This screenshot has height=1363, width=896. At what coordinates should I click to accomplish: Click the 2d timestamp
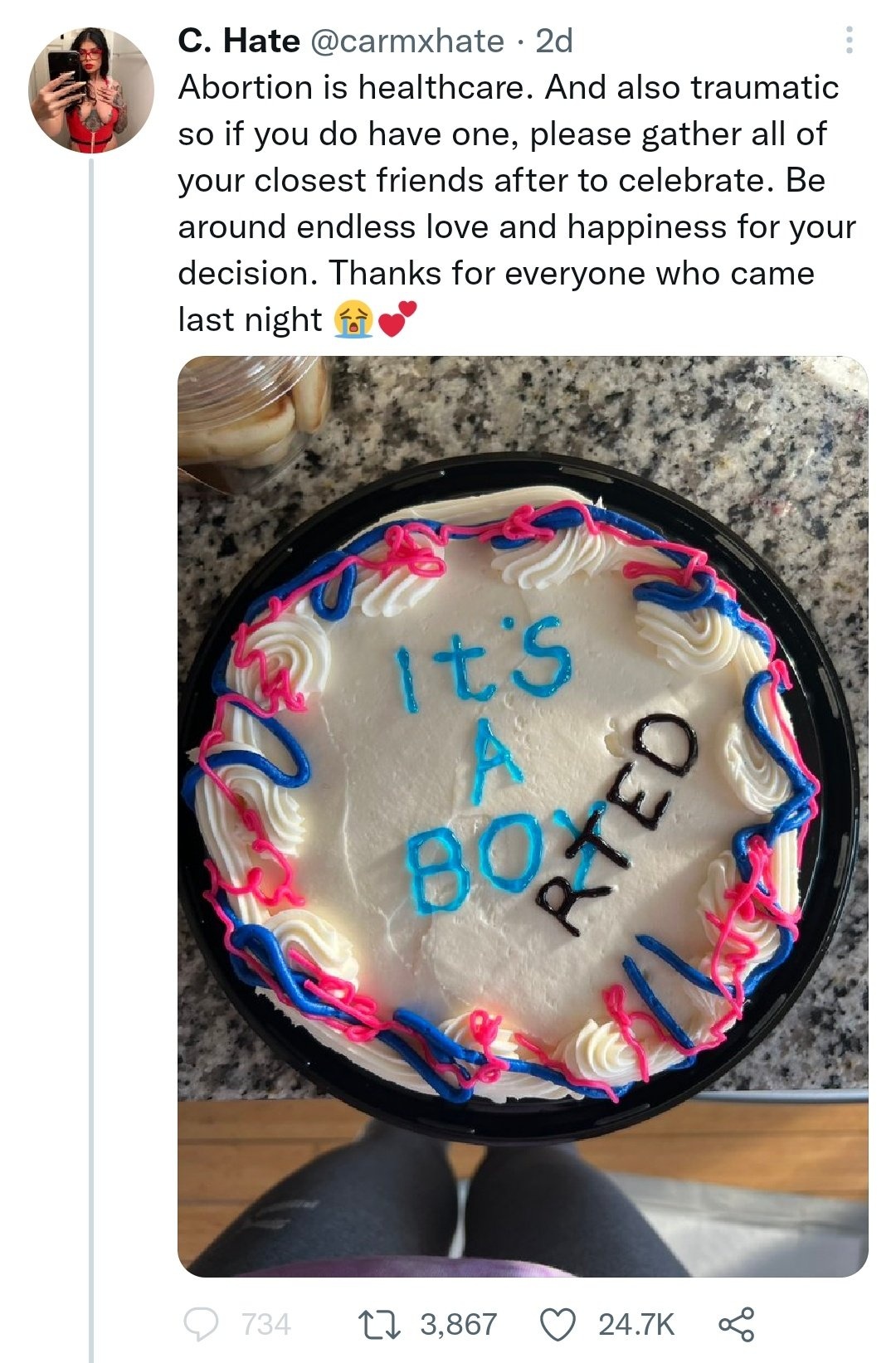click(554, 41)
